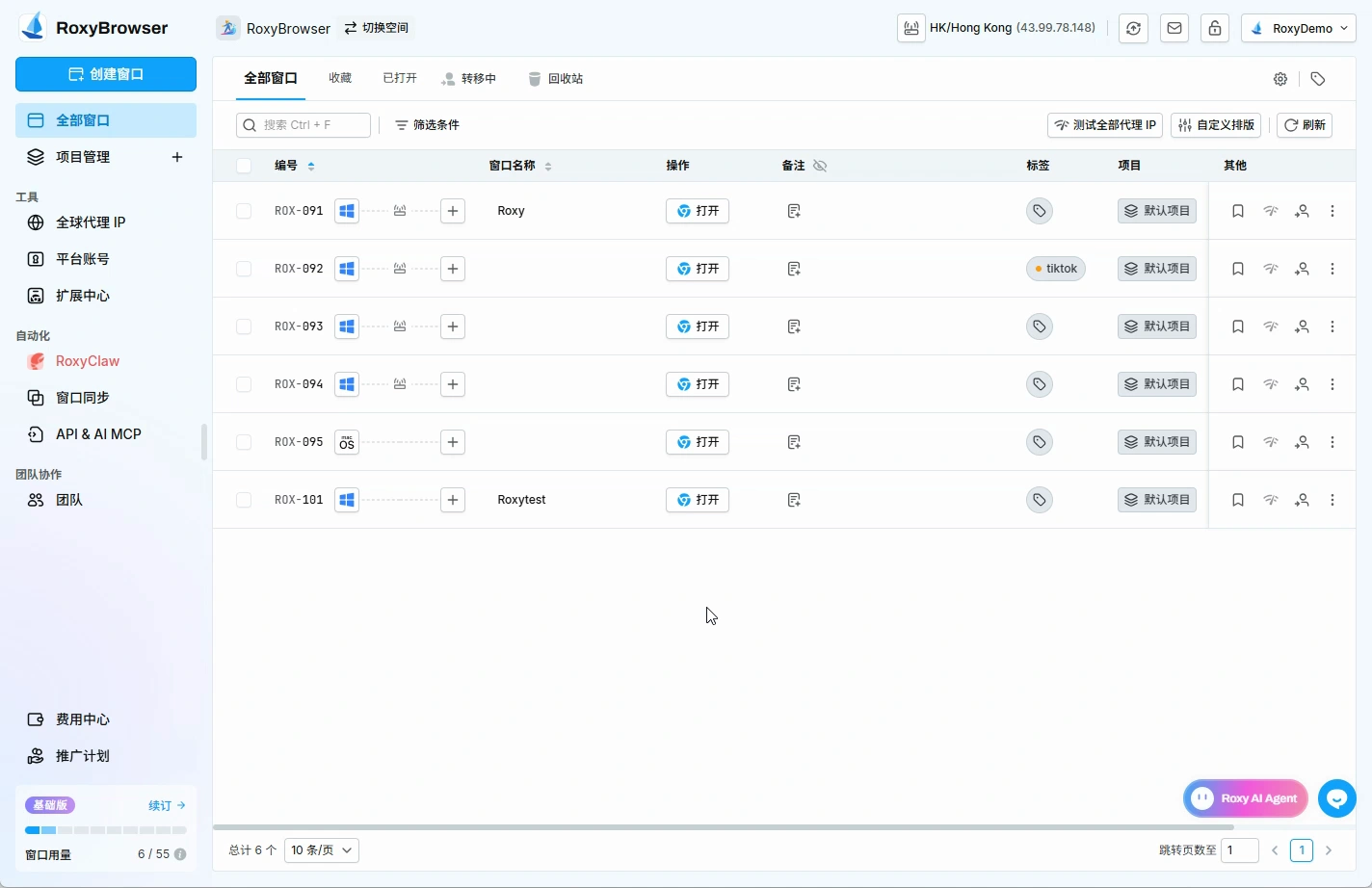
Task: Switch to the 全部窗口 tab
Action: pyautogui.click(x=271, y=79)
